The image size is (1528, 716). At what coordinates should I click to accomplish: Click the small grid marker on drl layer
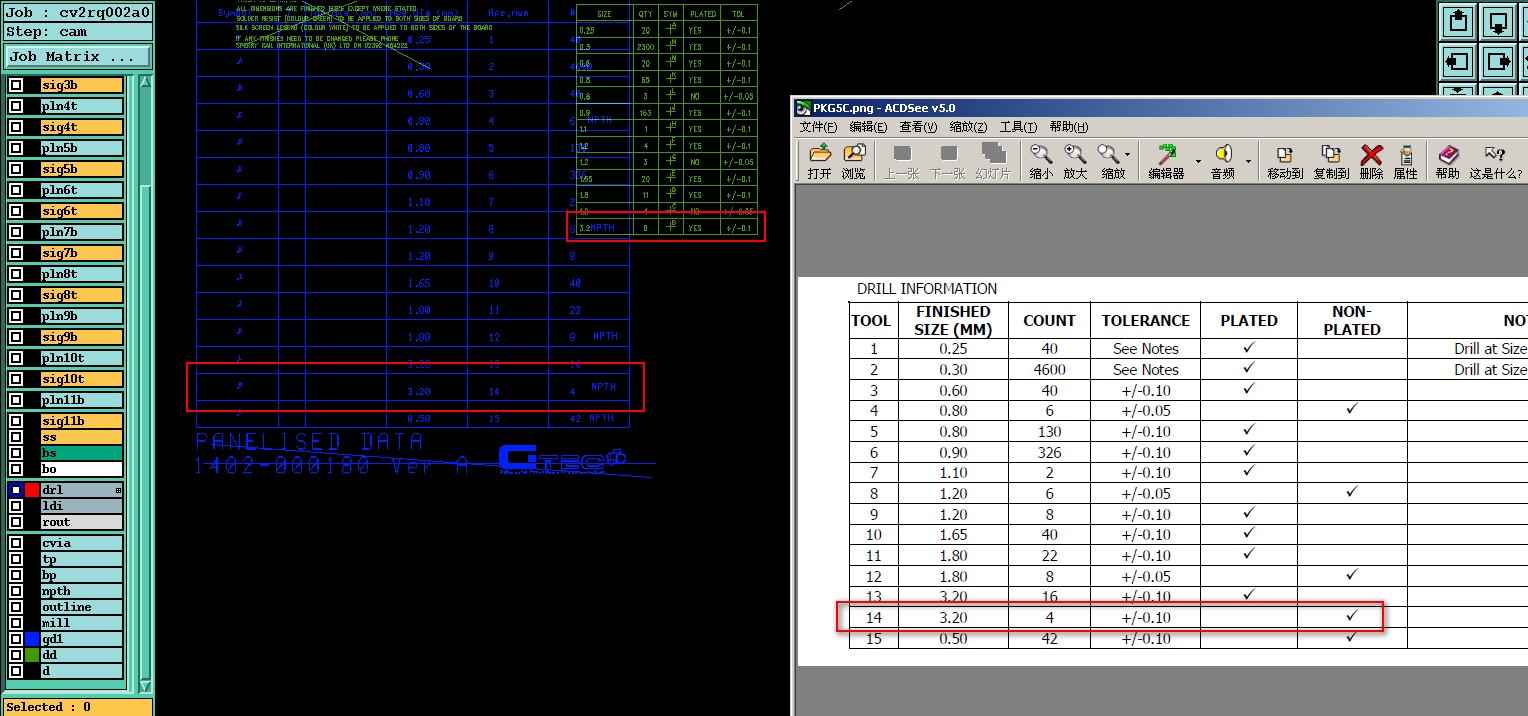tap(118, 490)
